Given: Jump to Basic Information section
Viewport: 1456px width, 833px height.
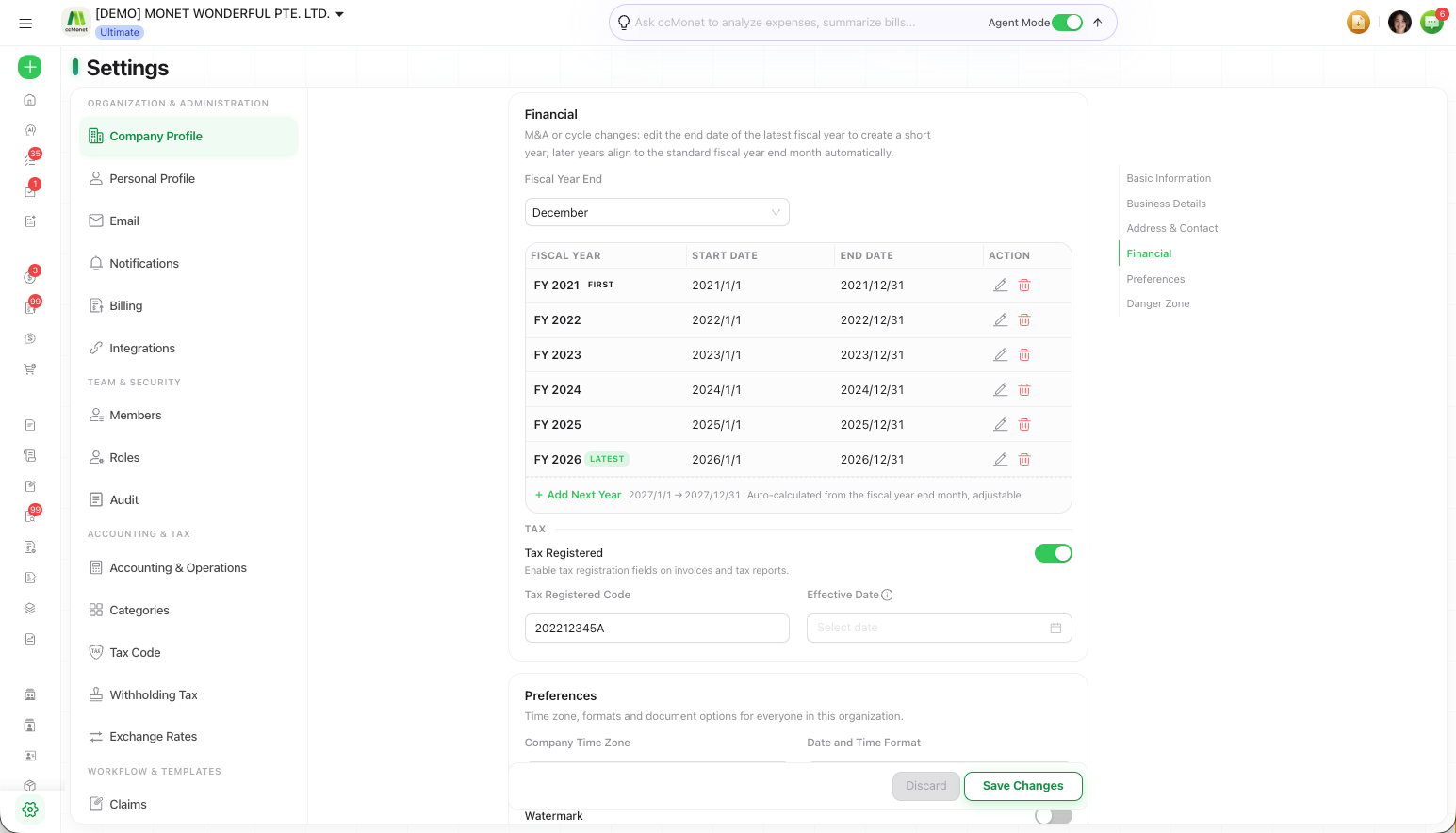Looking at the screenshot, I should (x=1169, y=178).
